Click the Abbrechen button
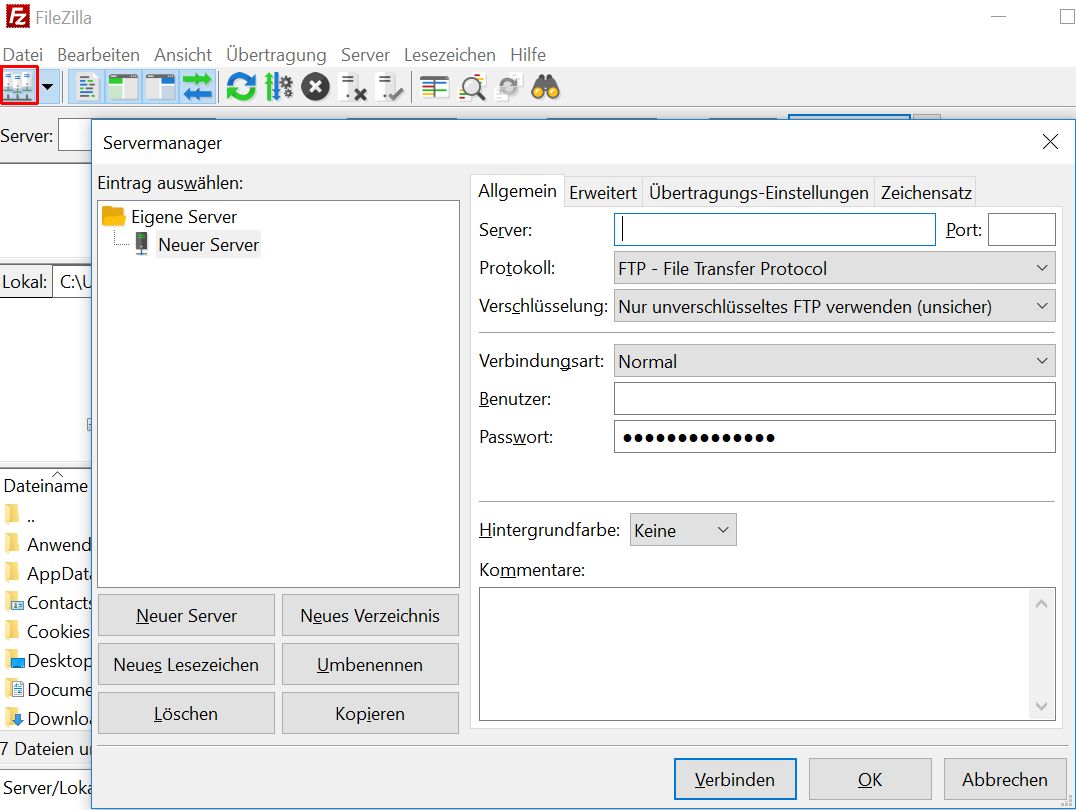The width and height of the screenshot is (1076, 810). [1005, 779]
